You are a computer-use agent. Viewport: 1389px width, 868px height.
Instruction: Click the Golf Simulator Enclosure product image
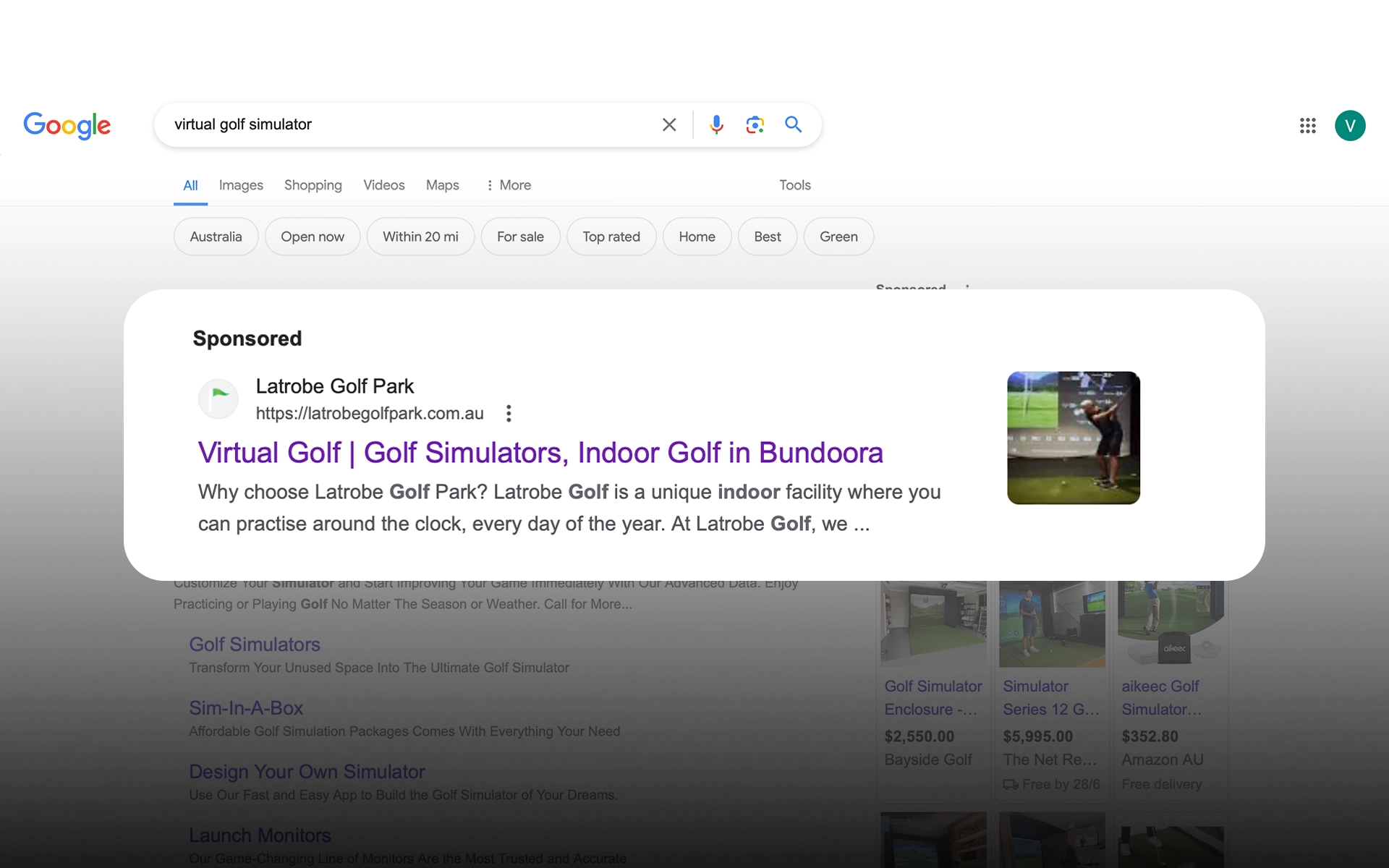[933, 624]
